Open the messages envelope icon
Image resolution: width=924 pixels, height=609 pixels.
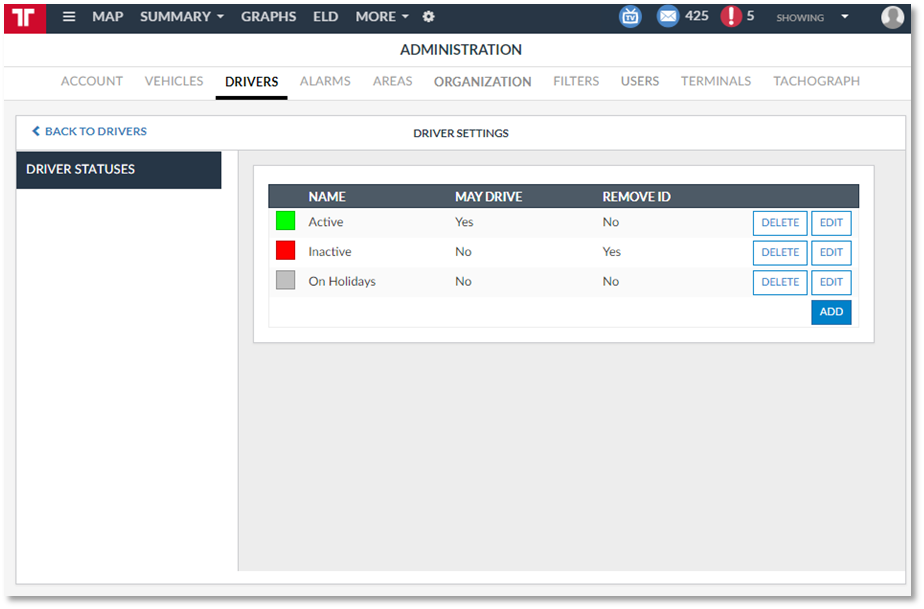click(x=667, y=17)
